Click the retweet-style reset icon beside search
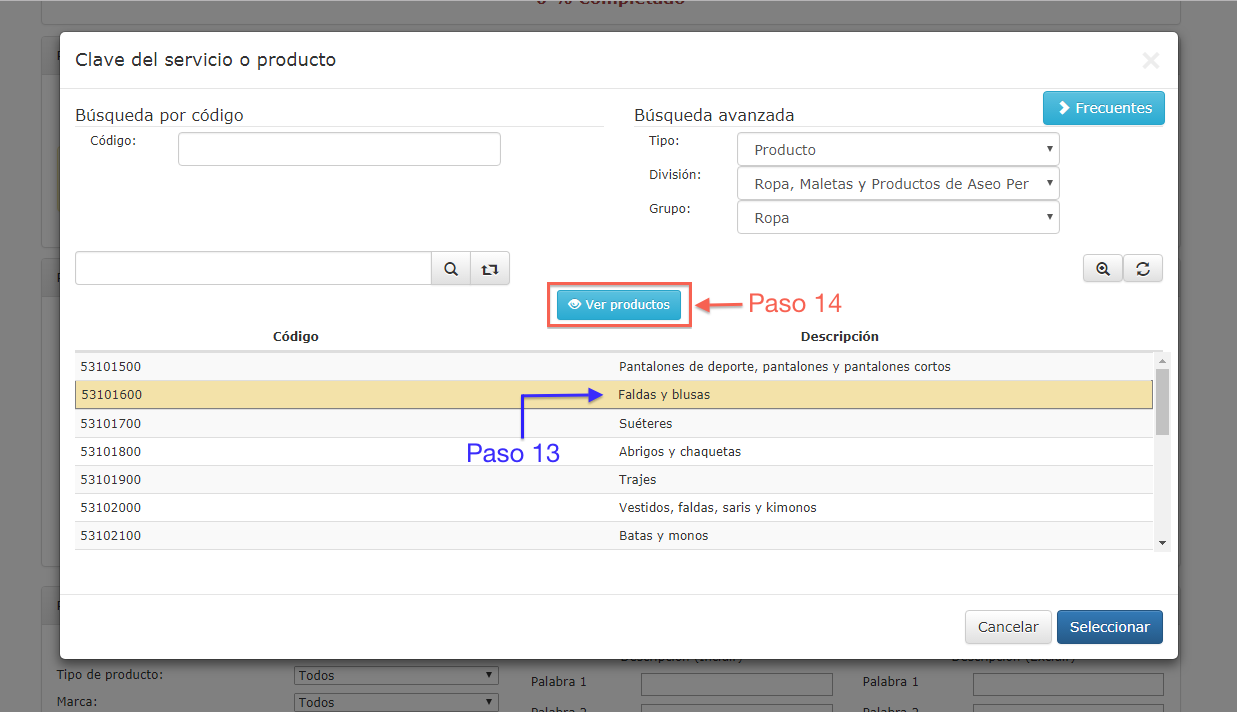 (x=489, y=269)
